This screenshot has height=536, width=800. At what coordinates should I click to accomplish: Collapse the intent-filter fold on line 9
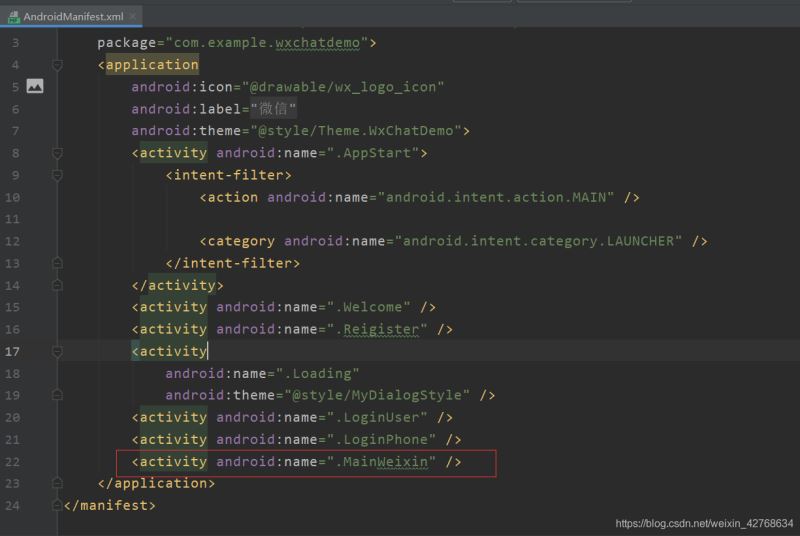tap(57, 175)
